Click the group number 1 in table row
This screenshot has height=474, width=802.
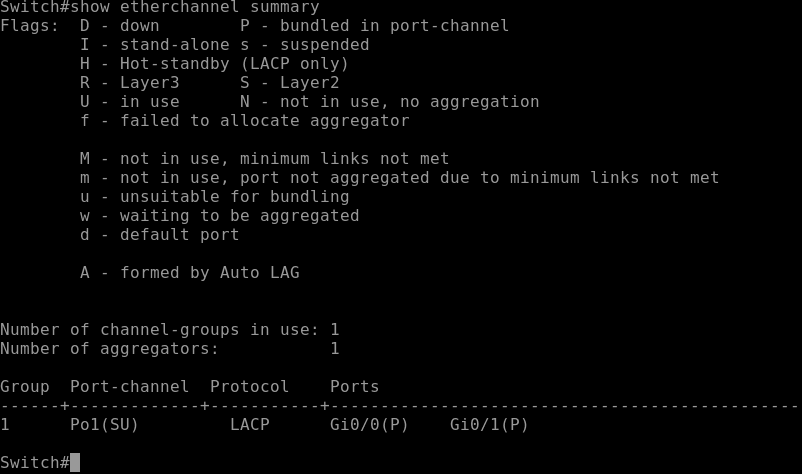click(x=5, y=424)
